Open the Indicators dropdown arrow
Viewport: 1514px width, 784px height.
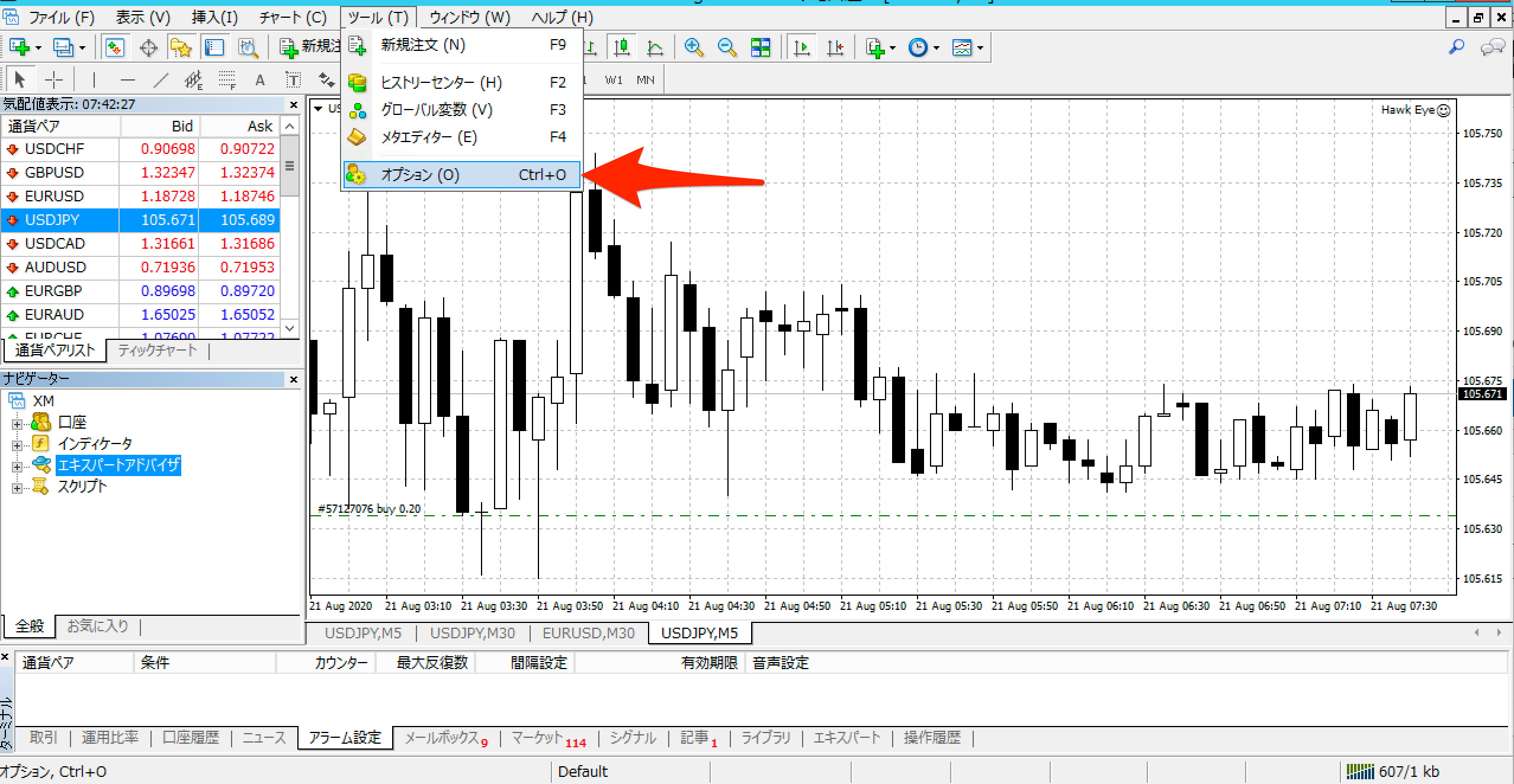(x=893, y=48)
